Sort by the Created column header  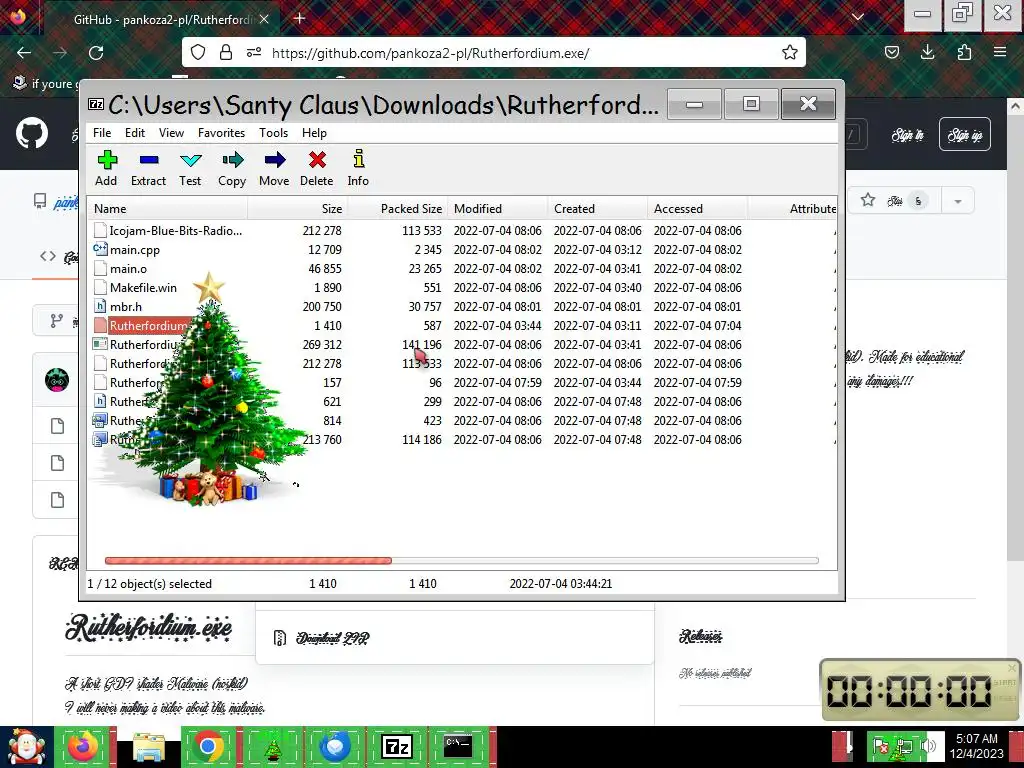[x=598, y=209]
